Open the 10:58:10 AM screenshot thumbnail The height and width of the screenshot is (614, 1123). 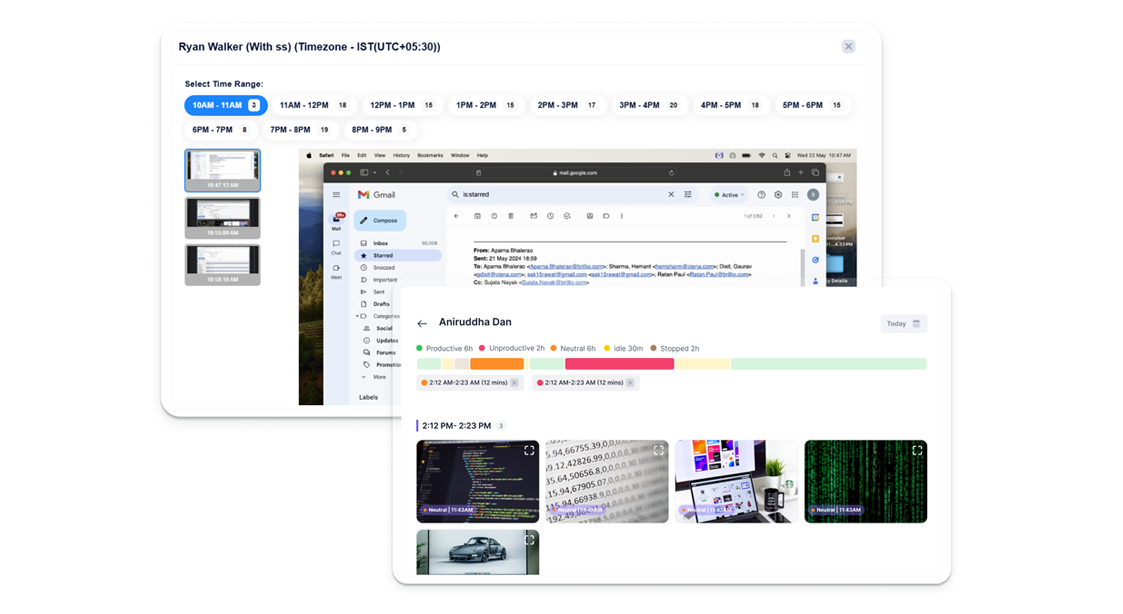pyautogui.click(x=223, y=265)
